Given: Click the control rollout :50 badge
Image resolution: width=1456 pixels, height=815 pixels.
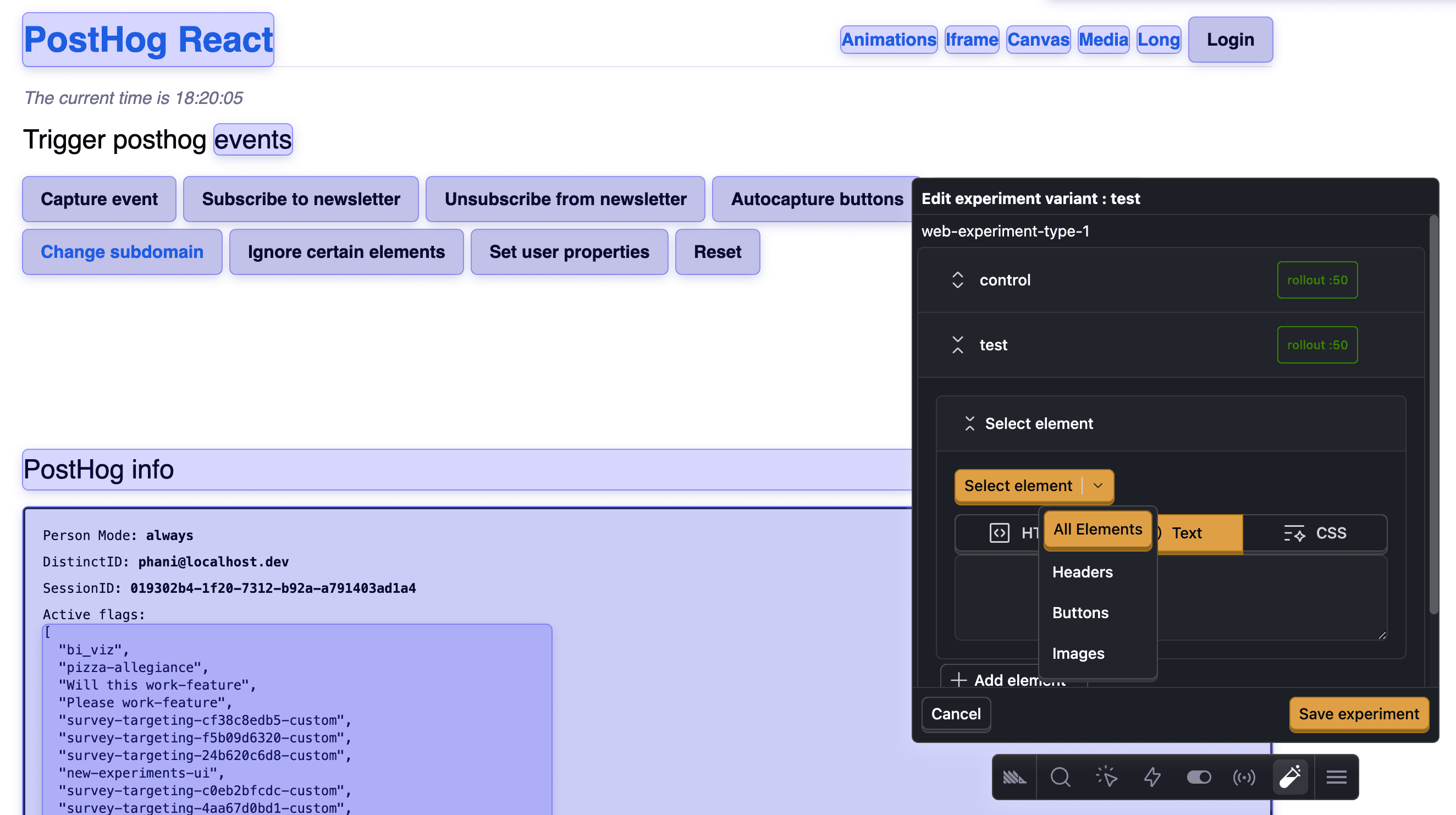Looking at the screenshot, I should 1317,280.
